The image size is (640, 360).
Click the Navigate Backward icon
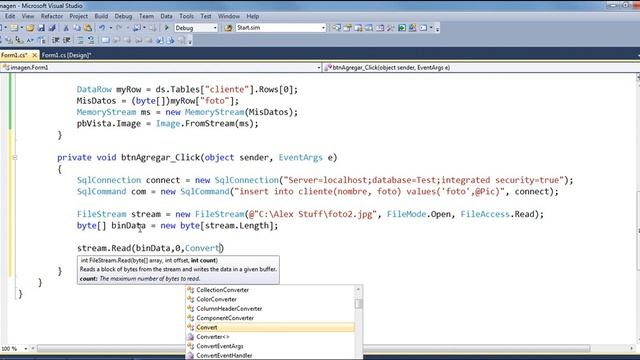pyautogui.click(x=136, y=28)
